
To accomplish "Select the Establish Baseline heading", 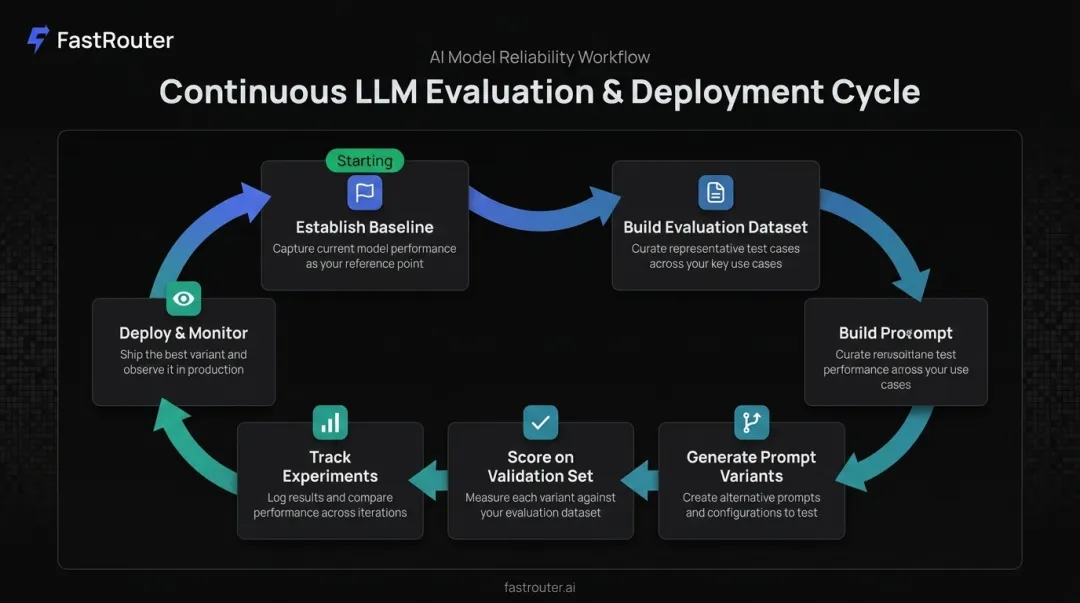I will pyautogui.click(x=364, y=227).
